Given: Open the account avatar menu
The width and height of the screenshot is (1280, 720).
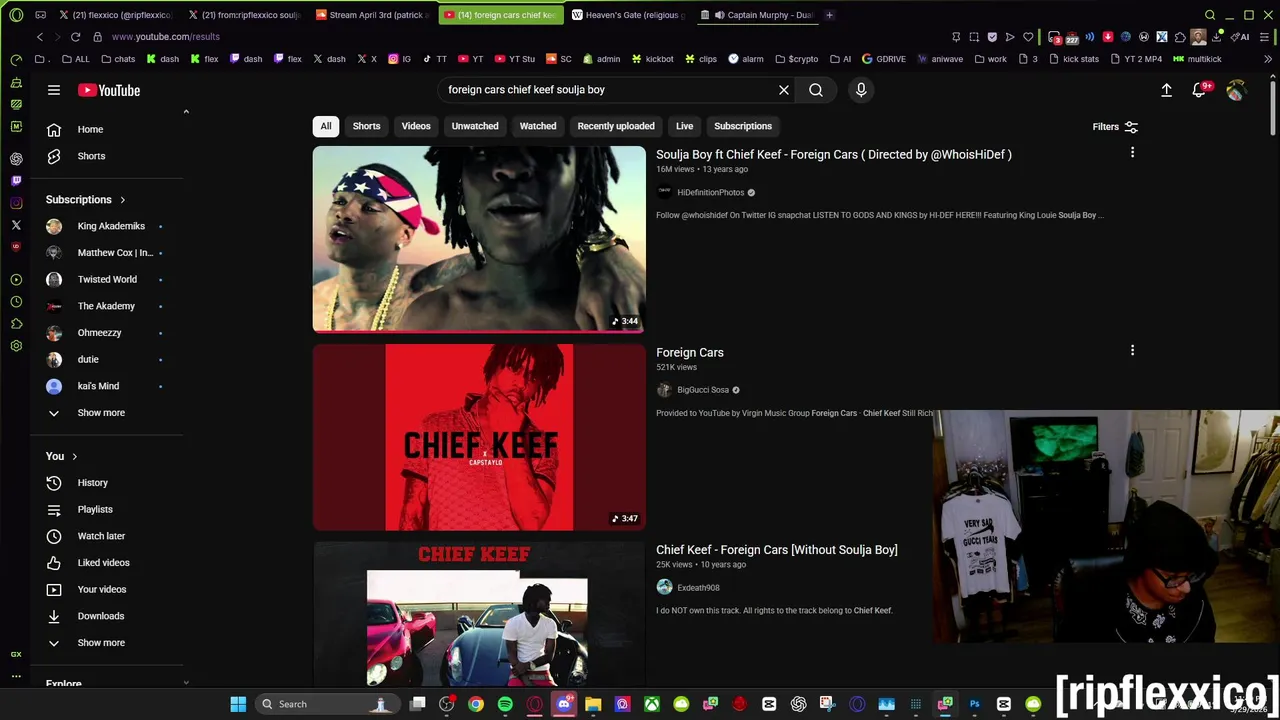Looking at the screenshot, I should point(1236,90).
